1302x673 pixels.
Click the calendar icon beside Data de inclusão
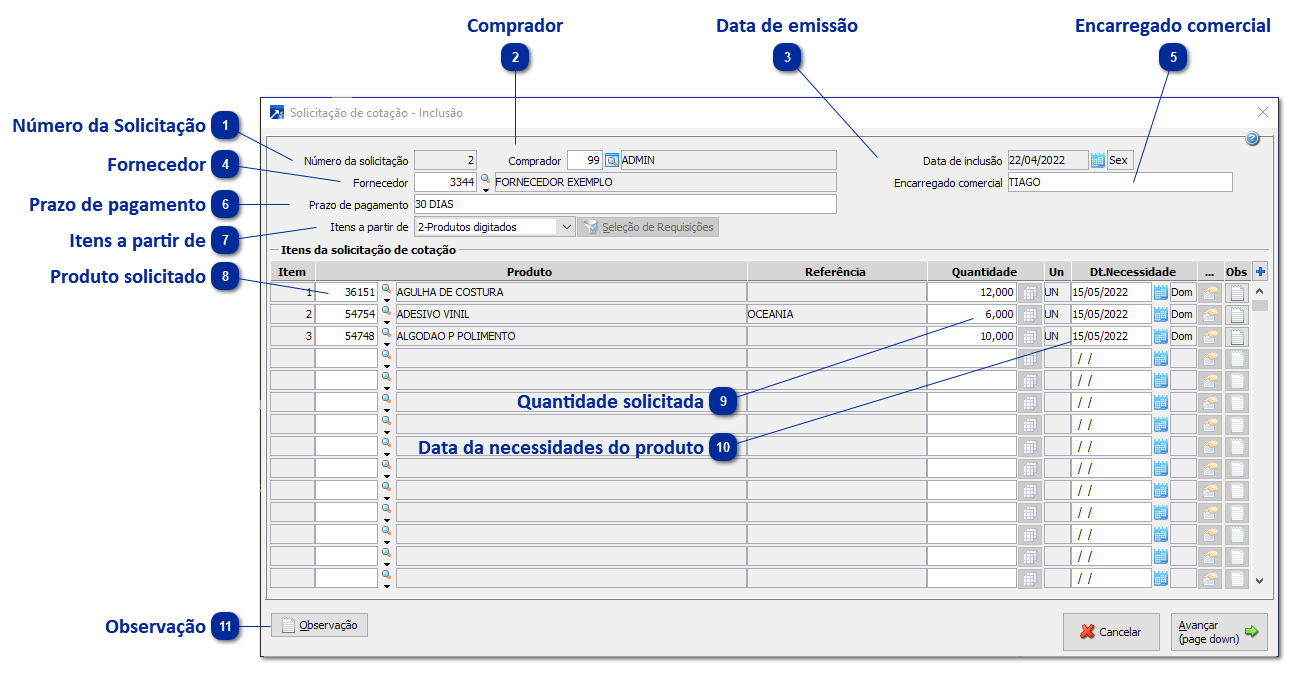[1098, 159]
